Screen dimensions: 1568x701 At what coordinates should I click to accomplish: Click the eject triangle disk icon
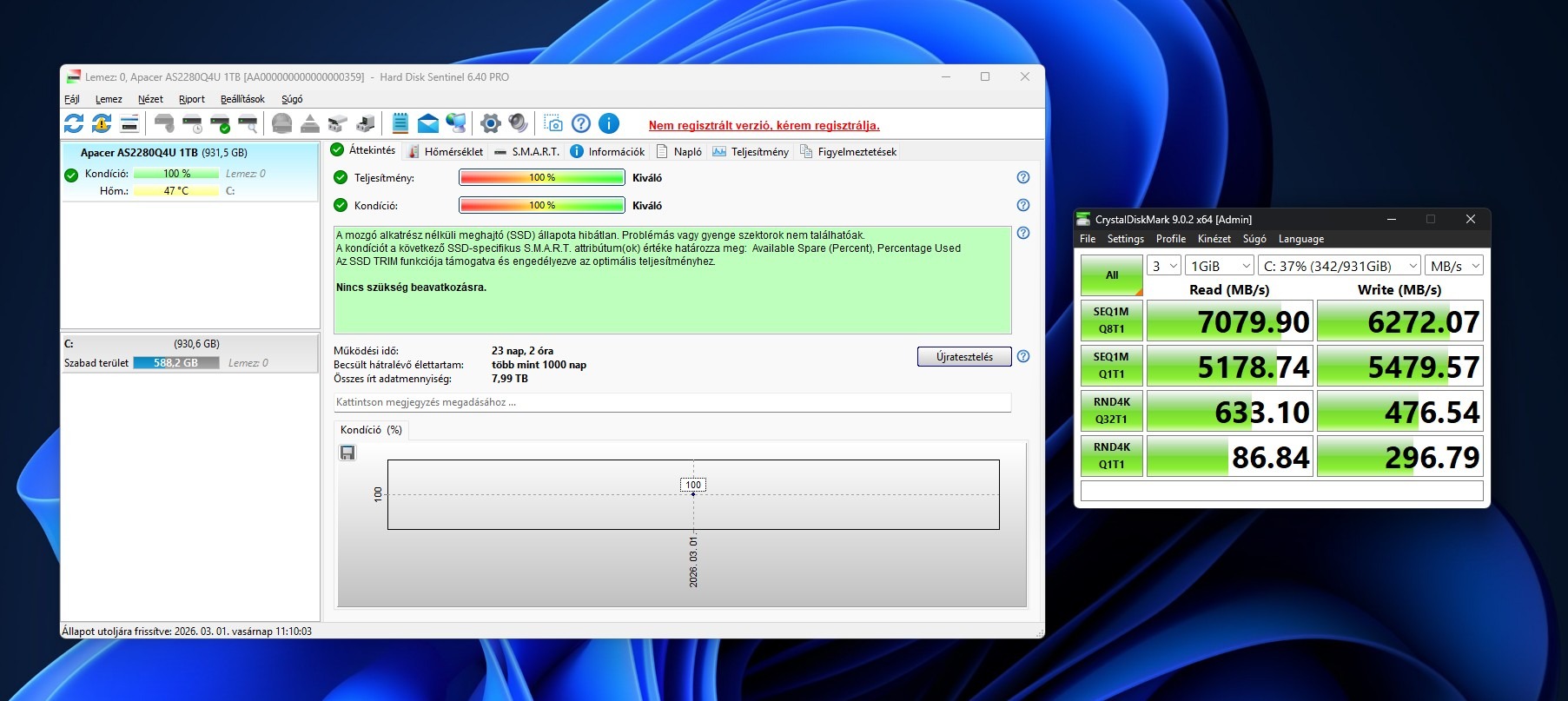[309, 123]
